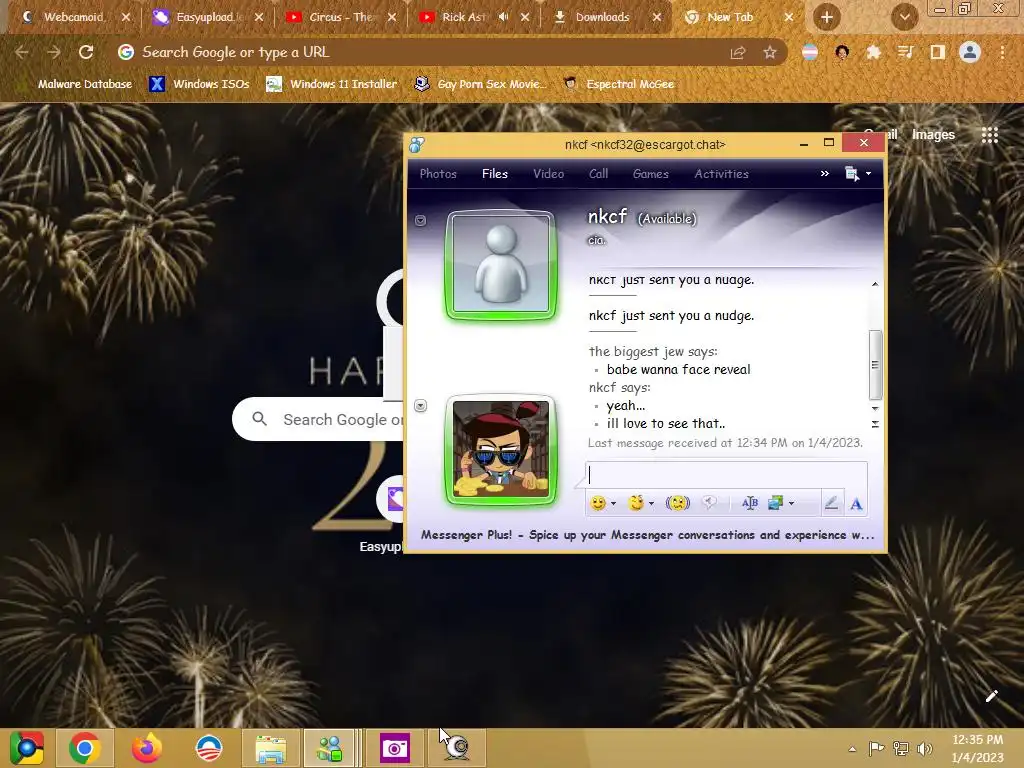Click the chat history scrollbar thumb

(x=875, y=364)
